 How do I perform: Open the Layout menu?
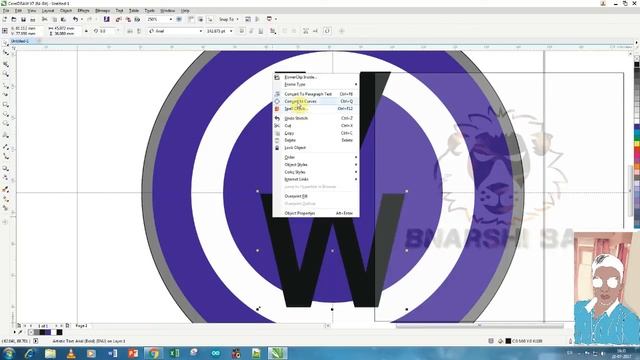pyautogui.click(x=48, y=11)
